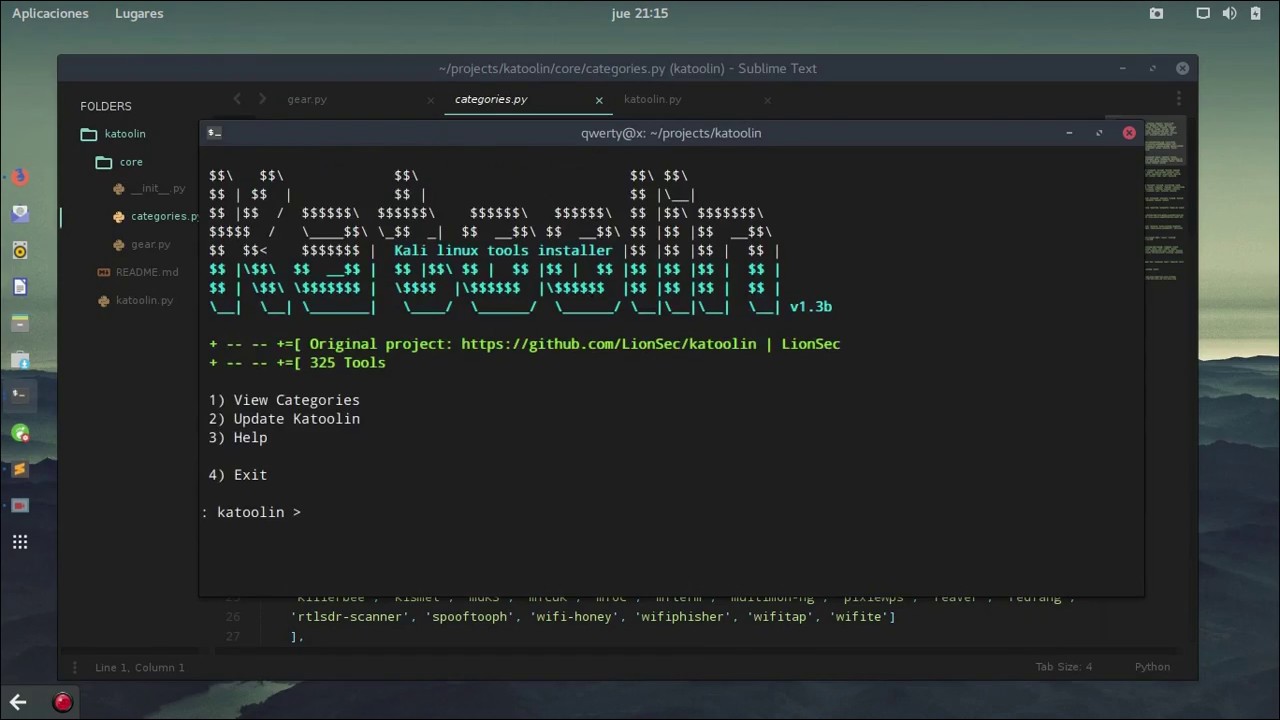Viewport: 1280px width, 720px height.
Task: Close the categories.py tab
Action: point(599,100)
